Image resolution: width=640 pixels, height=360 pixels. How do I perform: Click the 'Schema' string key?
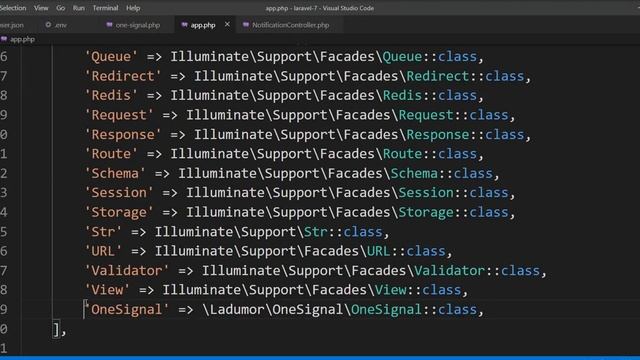tap(115, 173)
